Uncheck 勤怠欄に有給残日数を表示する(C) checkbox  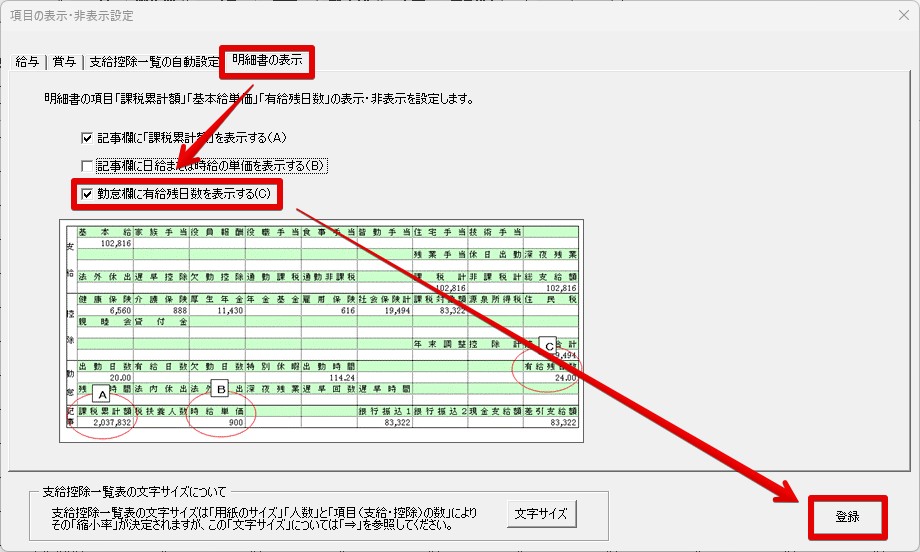[x=87, y=193]
